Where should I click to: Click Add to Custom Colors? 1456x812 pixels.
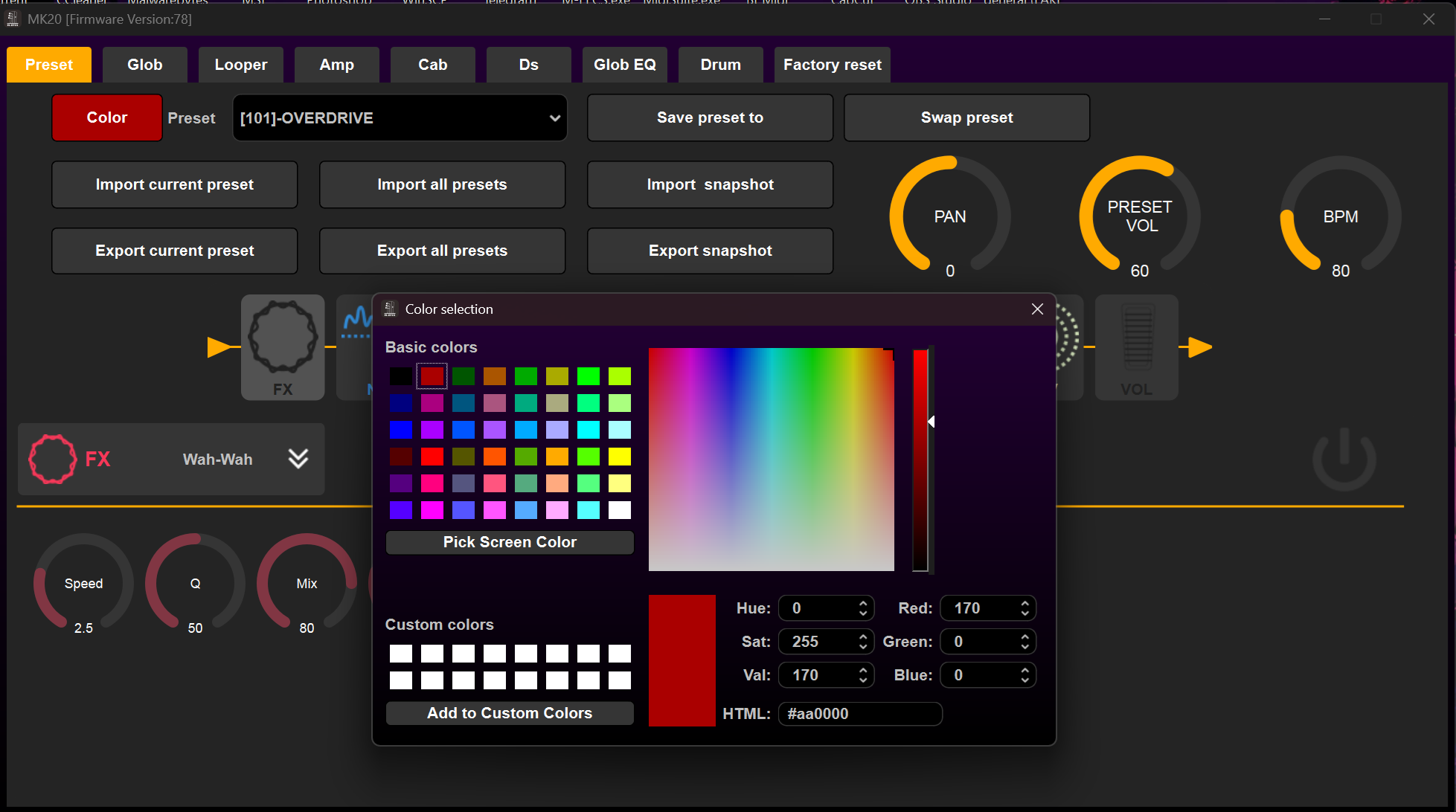(x=510, y=713)
